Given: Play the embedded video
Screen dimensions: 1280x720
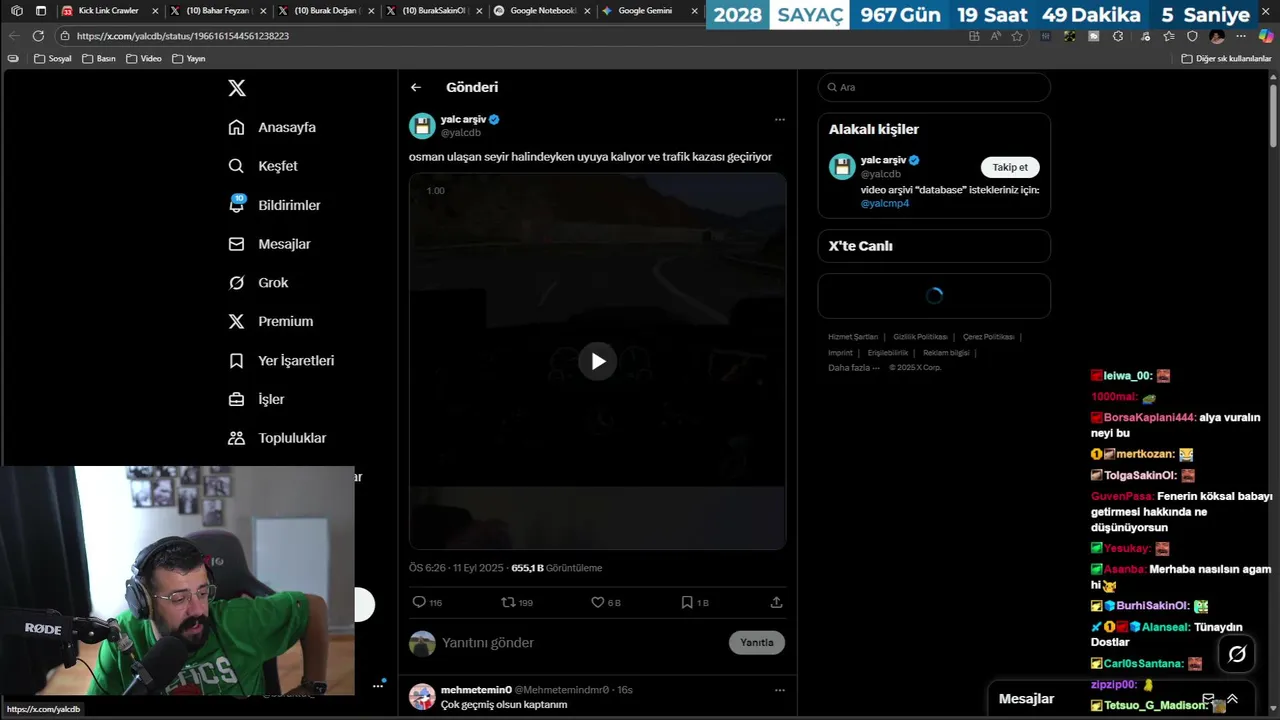Looking at the screenshot, I should [598, 361].
